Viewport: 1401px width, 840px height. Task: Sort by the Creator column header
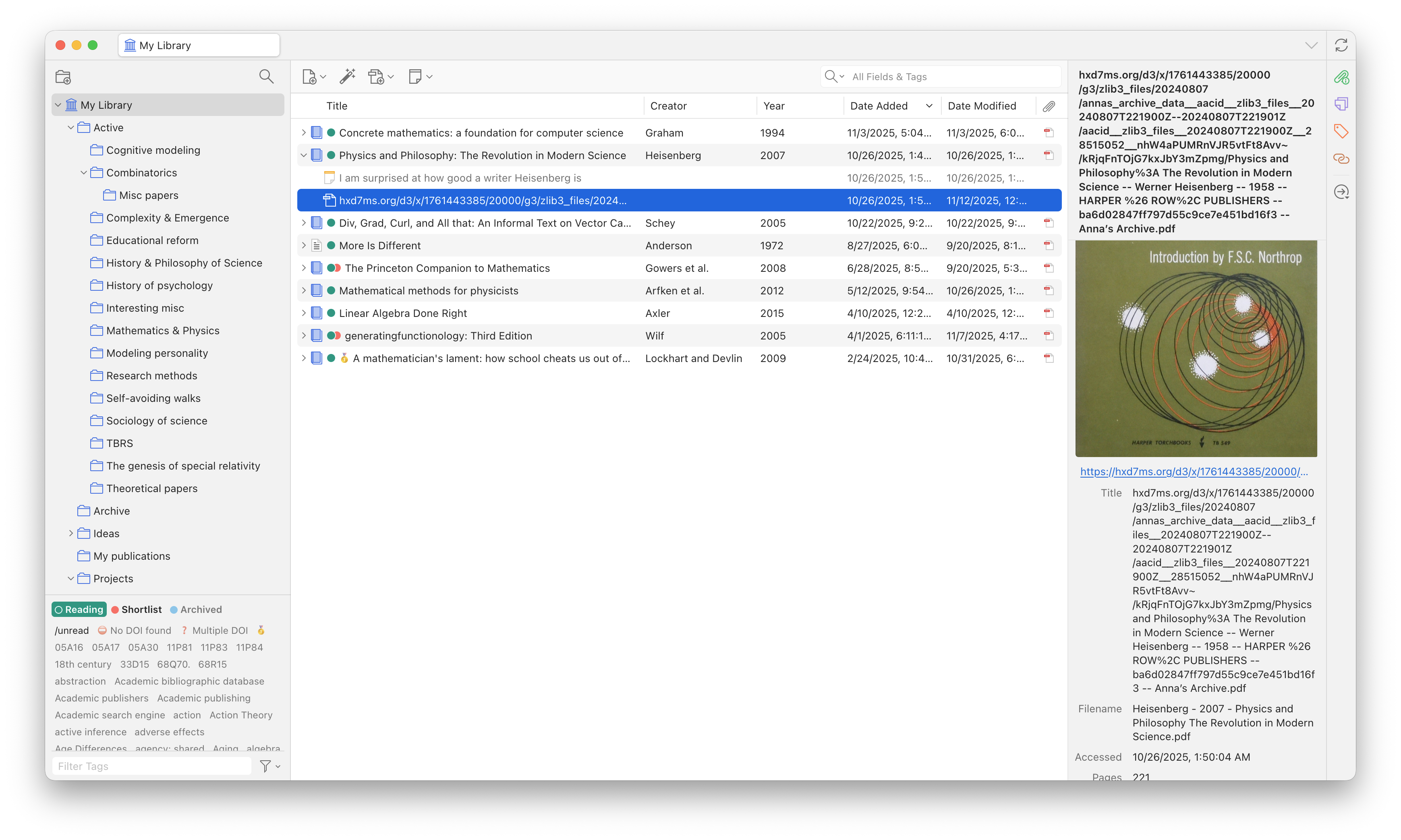(668, 106)
